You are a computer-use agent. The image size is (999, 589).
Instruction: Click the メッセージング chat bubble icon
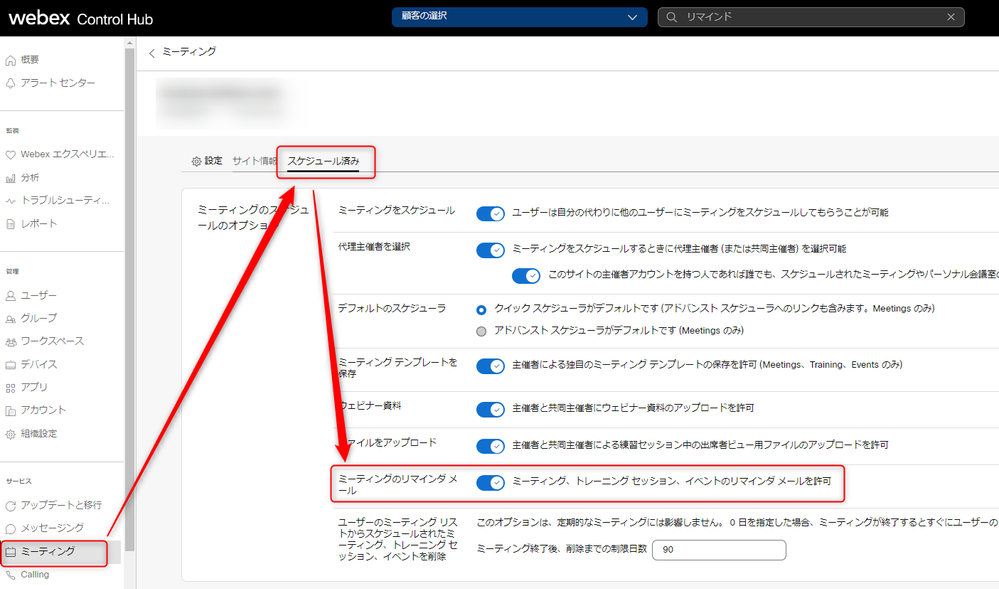tap(10, 529)
